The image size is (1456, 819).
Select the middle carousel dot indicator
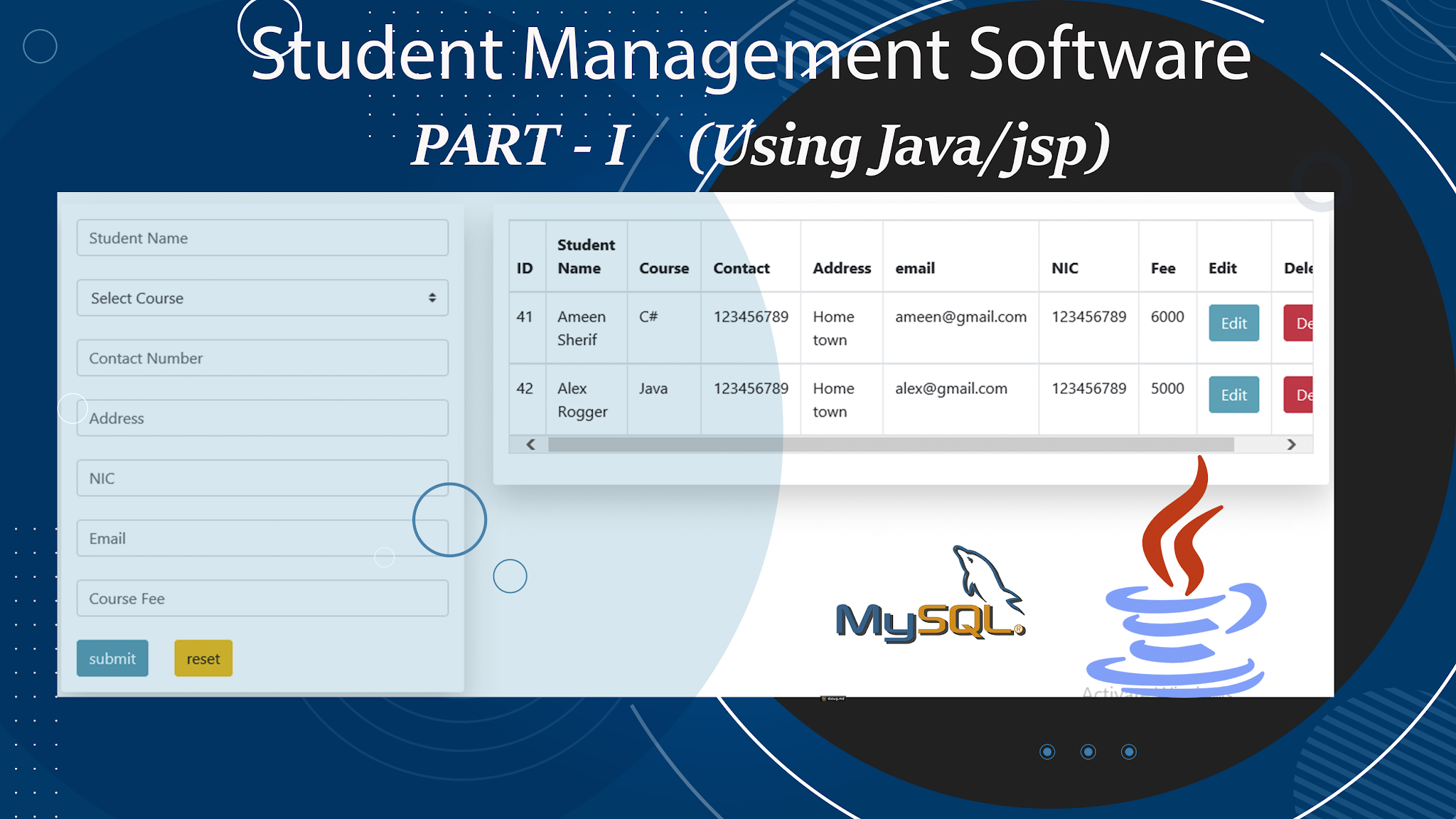click(1088, 751)
